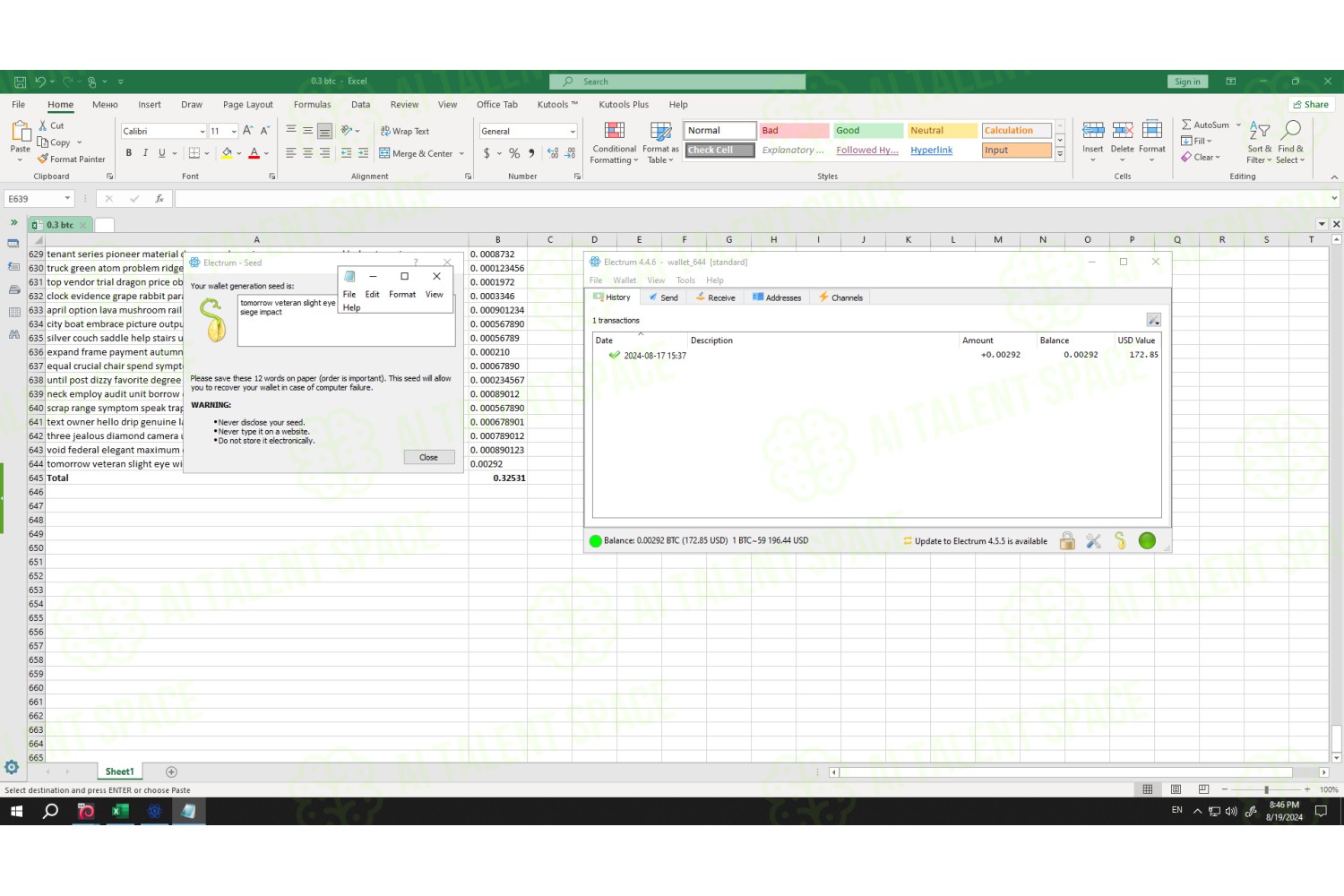Screen dimensions: 1344x896
Task: Click Electrum green network status circle
Action: pos(1147,540)
